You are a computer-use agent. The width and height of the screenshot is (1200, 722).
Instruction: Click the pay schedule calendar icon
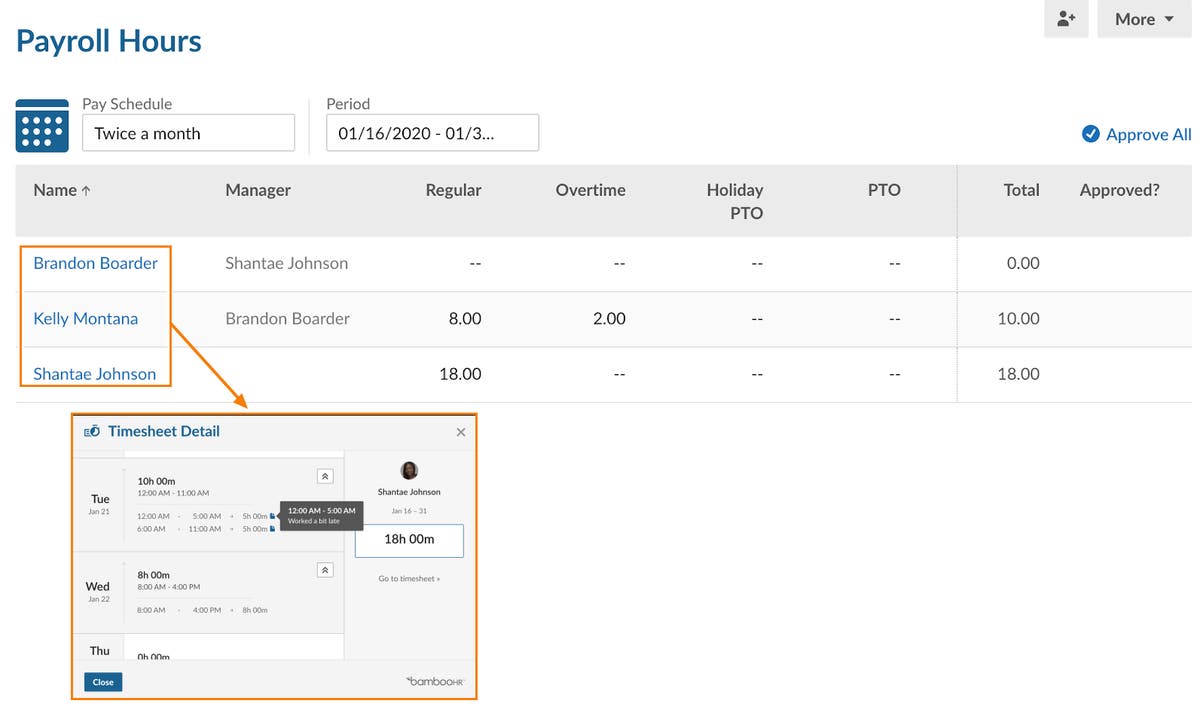coord(42,126)
